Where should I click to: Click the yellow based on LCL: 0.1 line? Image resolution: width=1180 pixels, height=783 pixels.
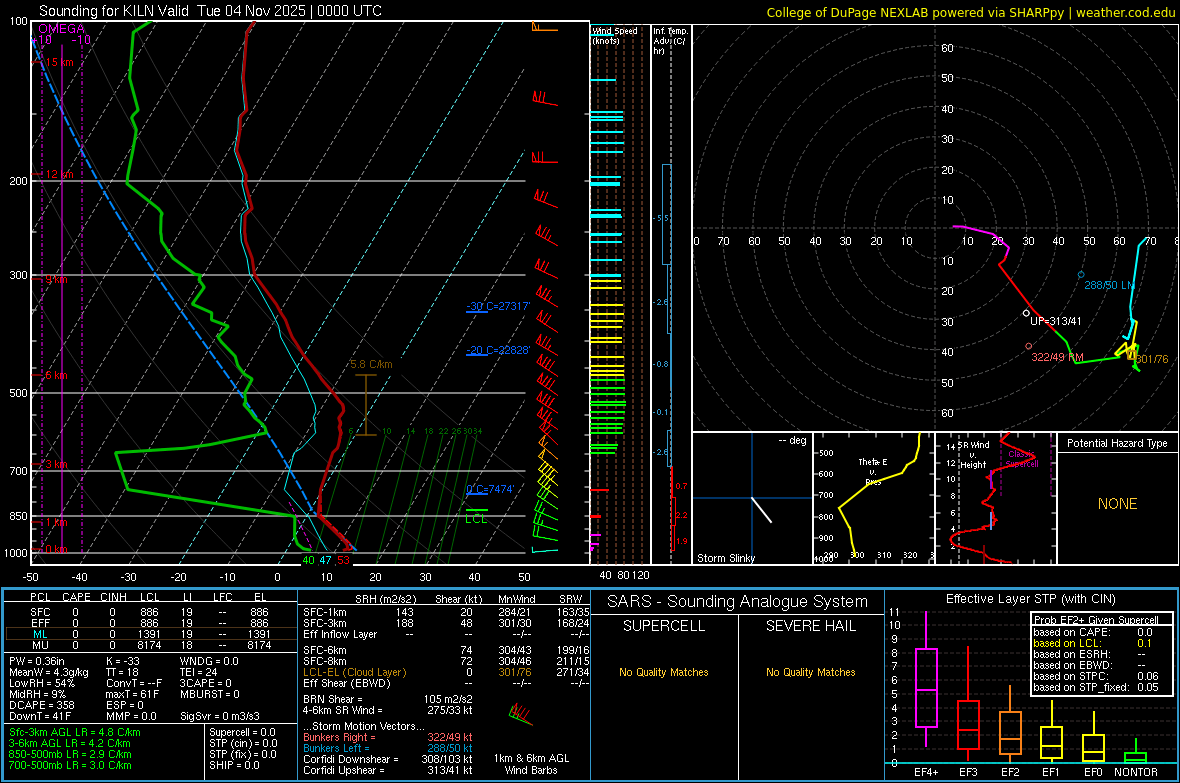(1092, 643)
